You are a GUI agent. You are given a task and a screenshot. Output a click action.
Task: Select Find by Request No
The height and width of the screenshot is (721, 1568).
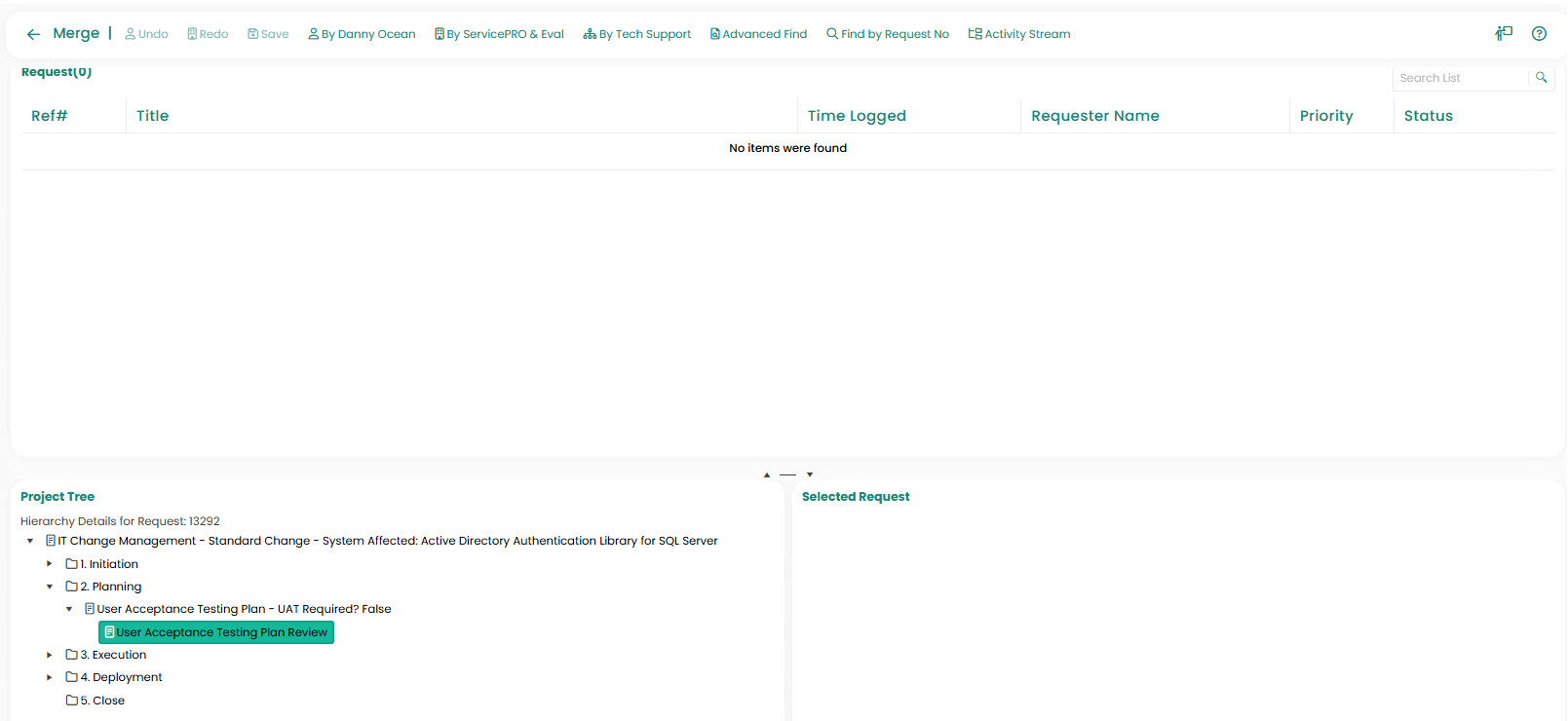coord(888,34)
